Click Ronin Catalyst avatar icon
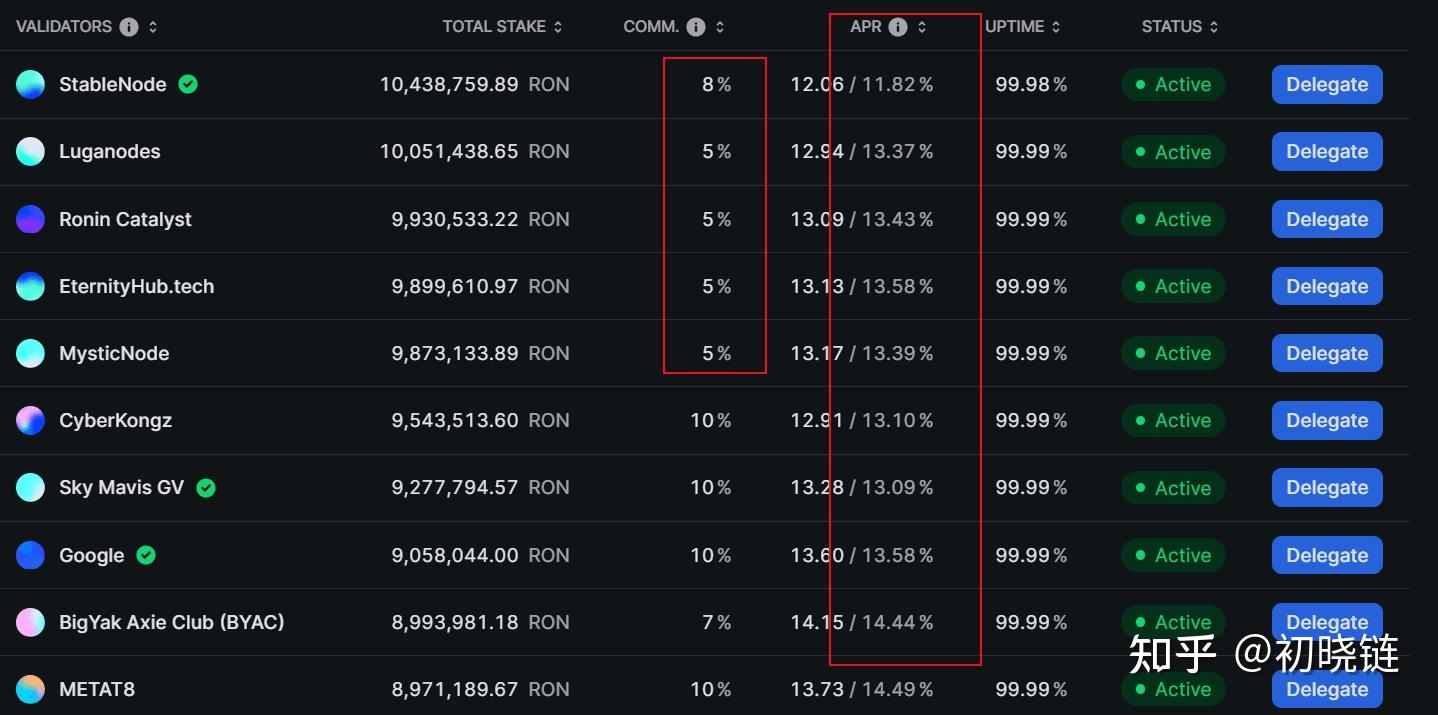 (x=31, y=219)
